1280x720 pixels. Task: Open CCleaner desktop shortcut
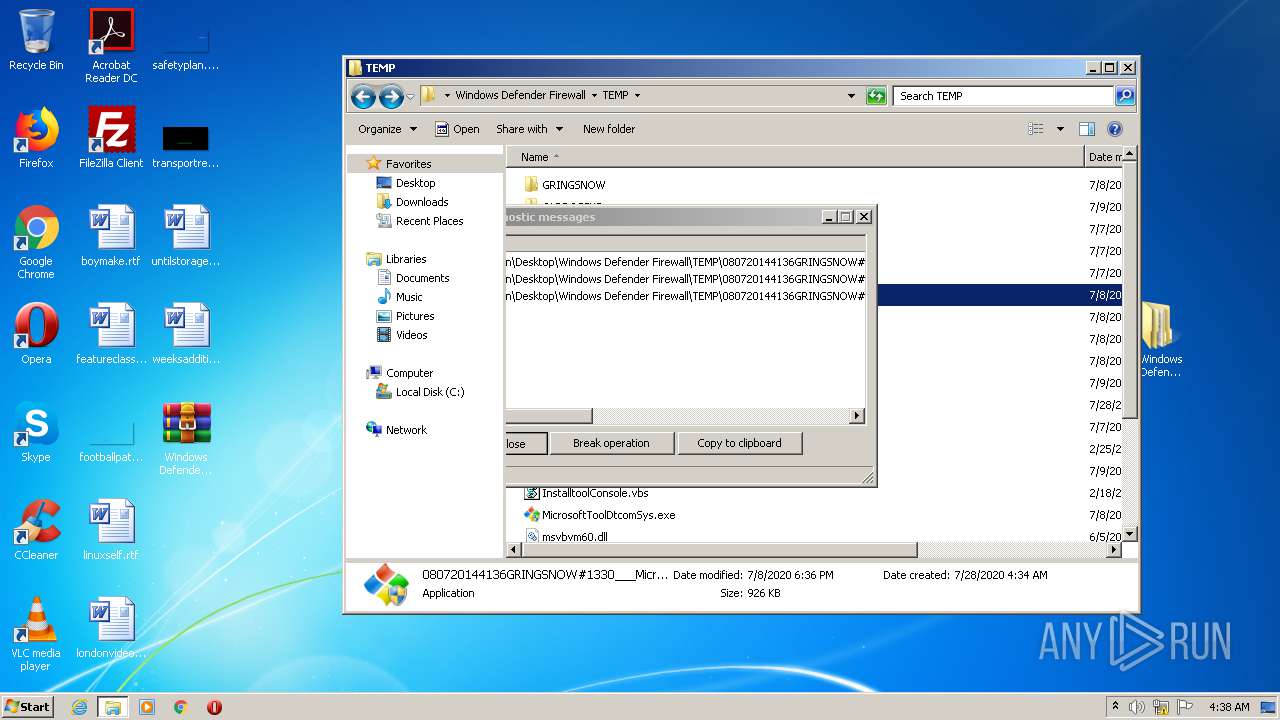click(36, 530)
